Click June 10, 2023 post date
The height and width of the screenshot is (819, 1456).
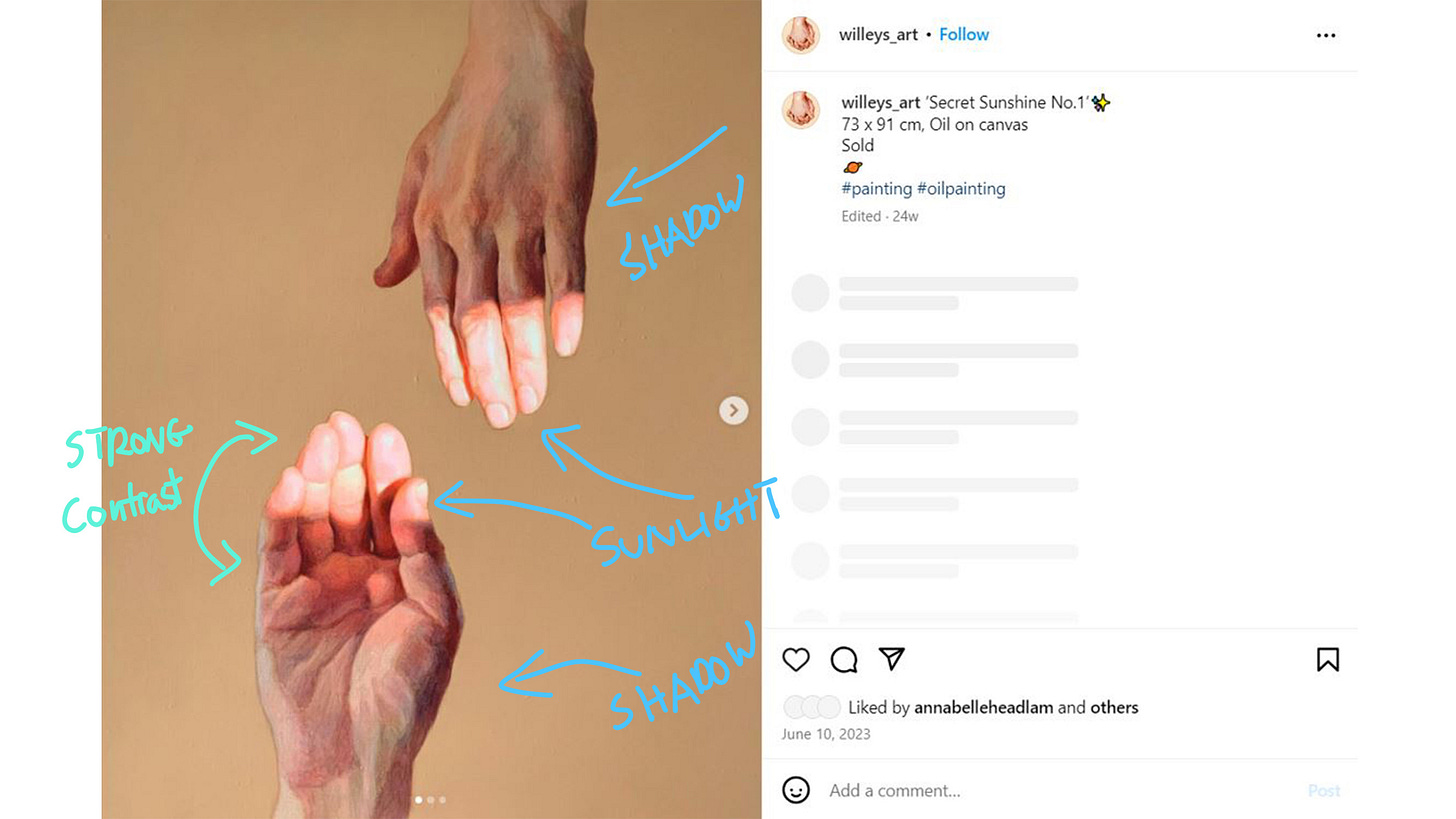[x=826, y=734]
